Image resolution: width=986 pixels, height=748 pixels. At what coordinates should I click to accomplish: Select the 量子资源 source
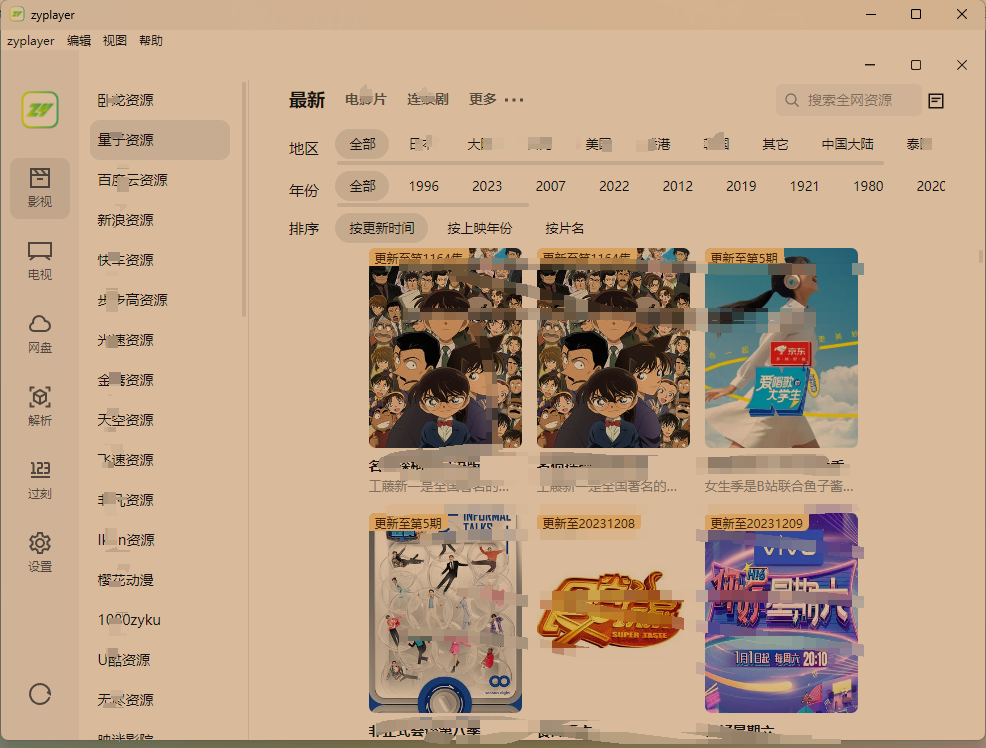coord(160,140)
